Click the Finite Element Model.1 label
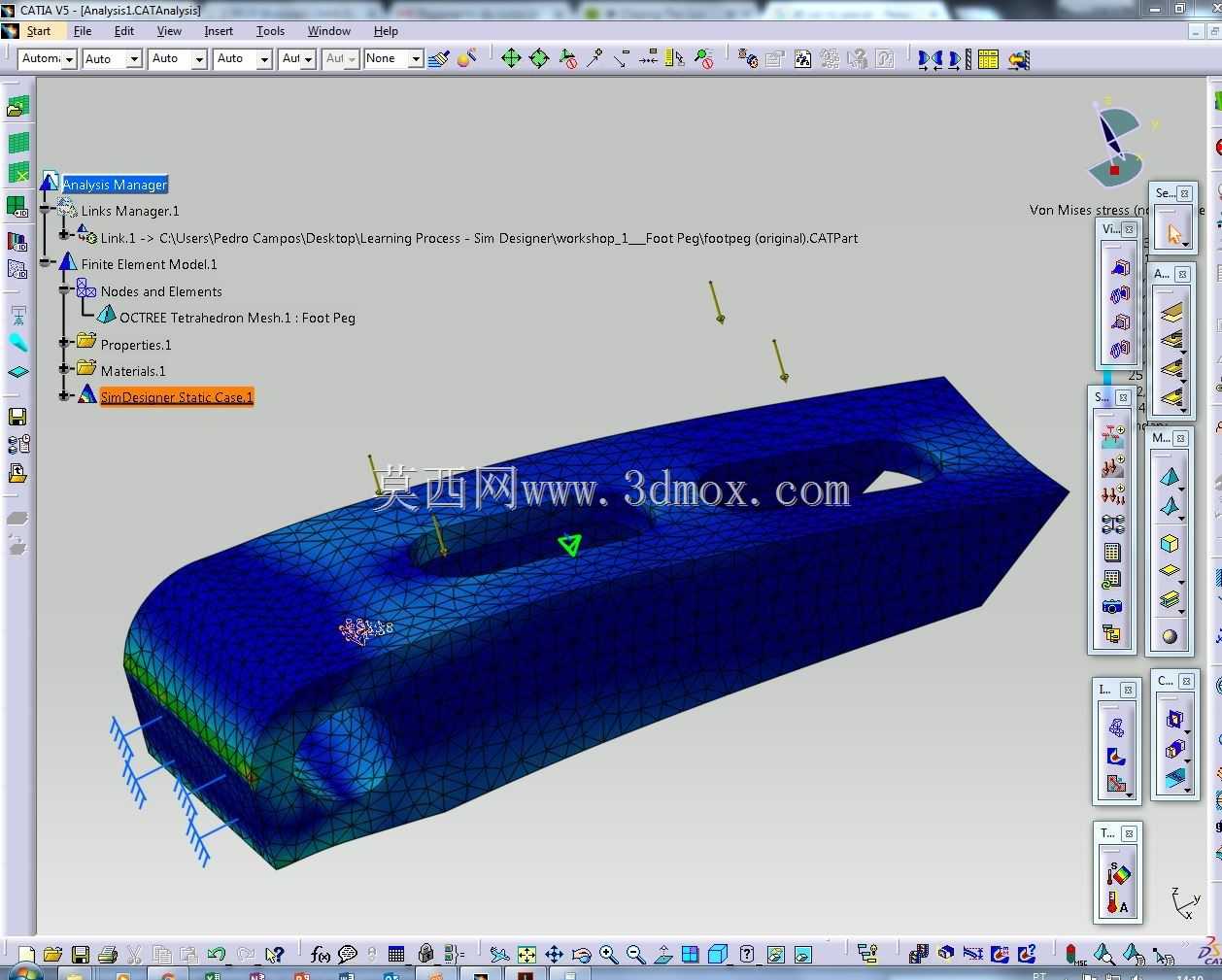Image resolution: width=1222 pixels, height=980 pixels. (x=149, y=264)
